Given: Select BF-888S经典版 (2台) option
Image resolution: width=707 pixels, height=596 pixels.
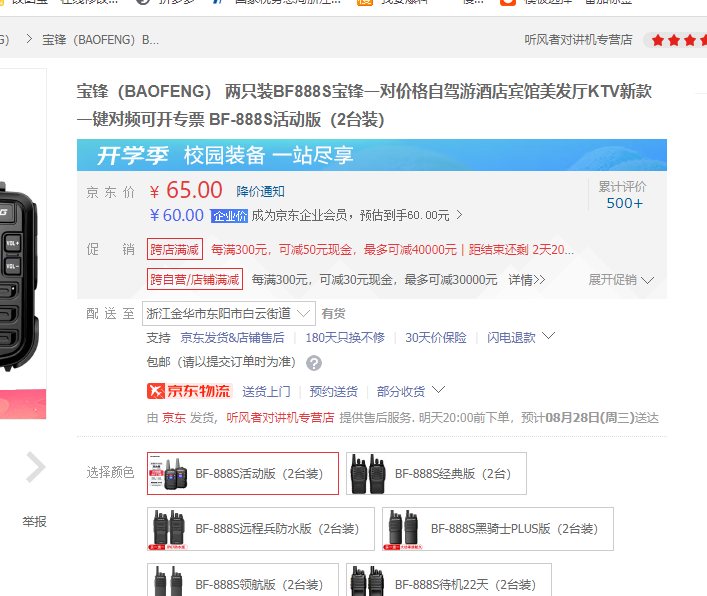Looking at the screenshot, I should pos(436,473).
